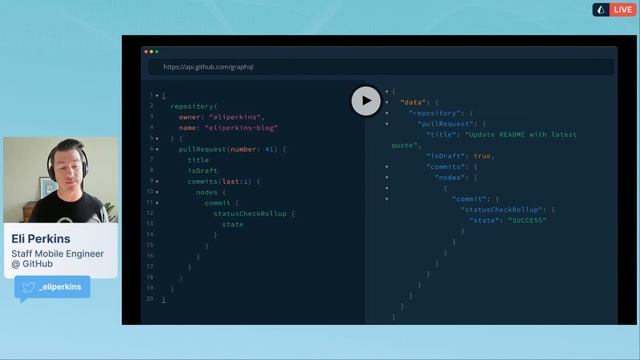Collapse the commit block on line 11
Screen dimensions: 640x360
157,203
